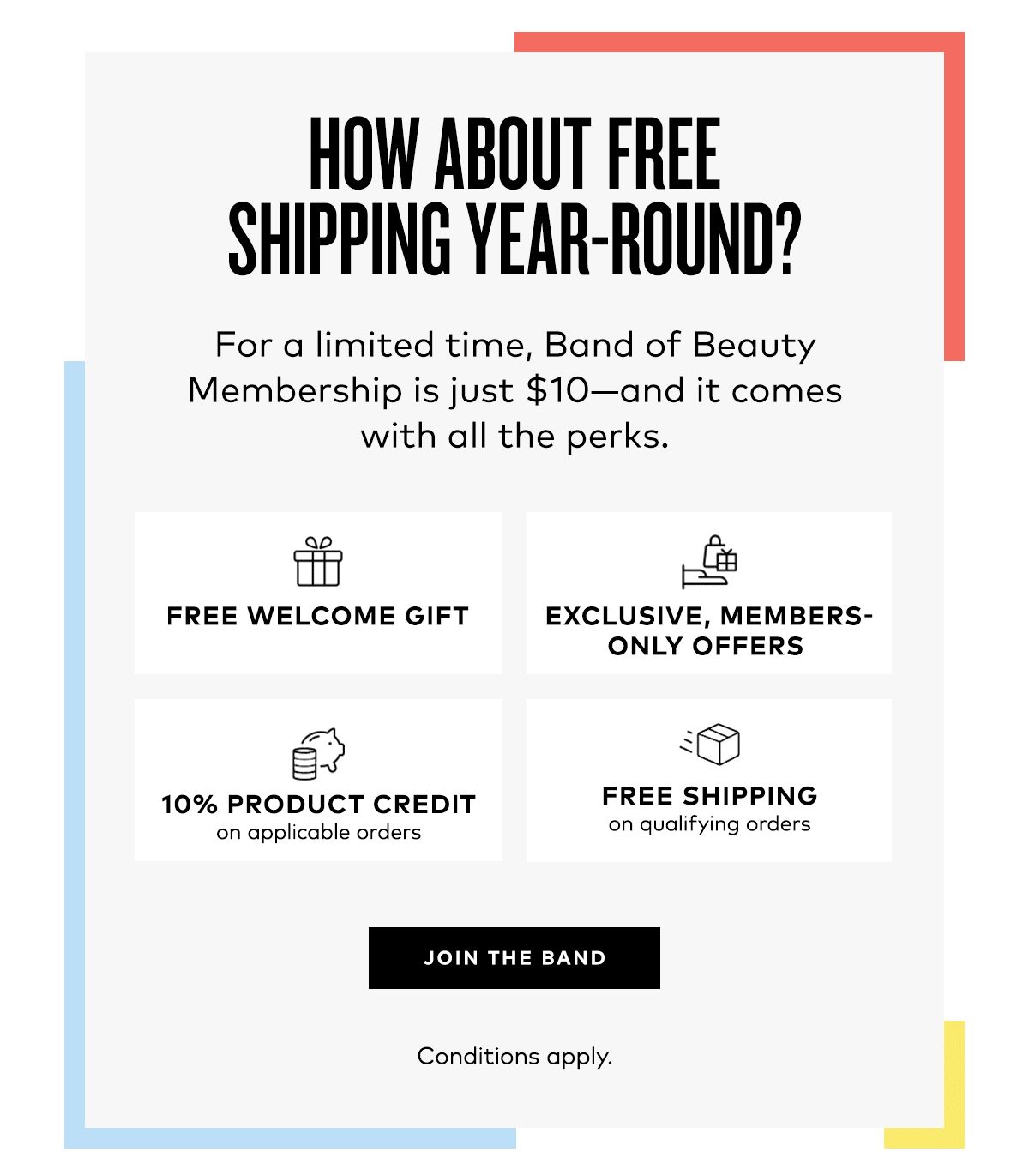Click the 'with all the perks.' text line
This screenshot has width=1029, height=1176.
514,436
